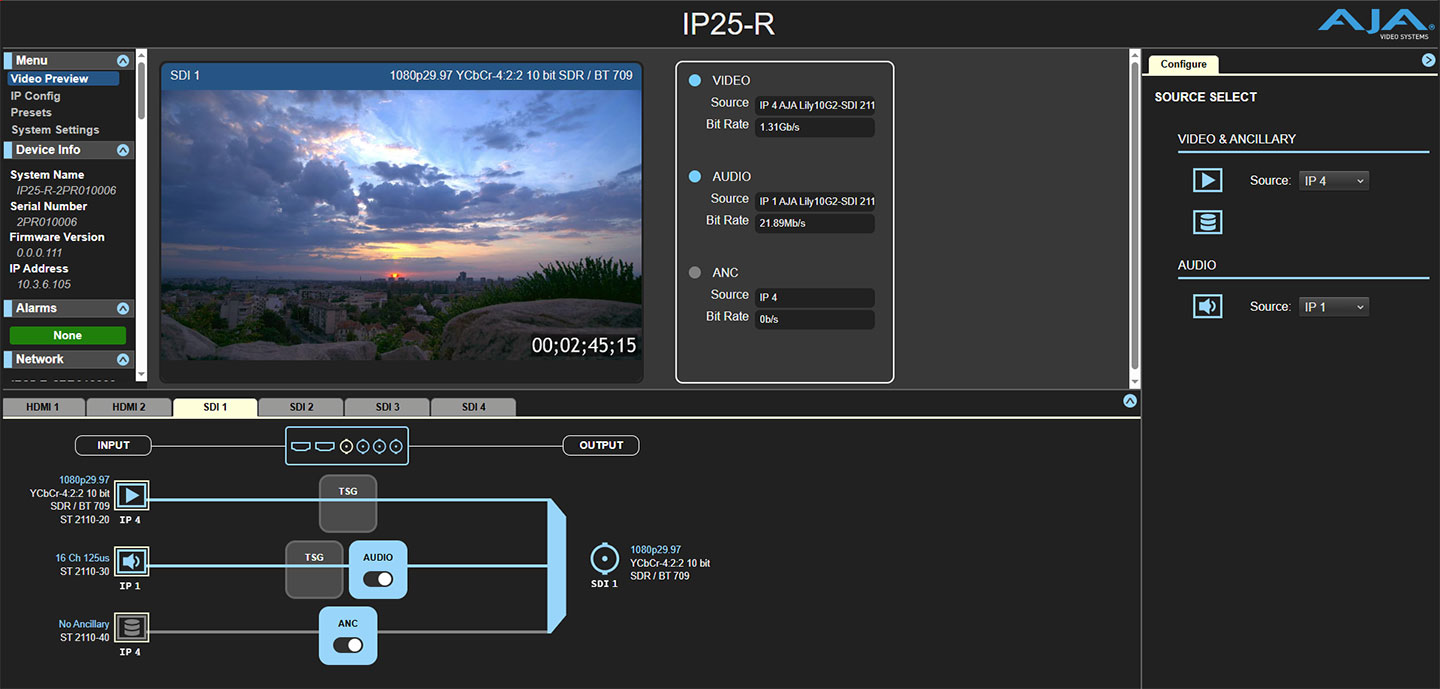1440x689 pixels.
Task: Toggle the ANC switch in signal diagram
Action: [x=348, y=645]
